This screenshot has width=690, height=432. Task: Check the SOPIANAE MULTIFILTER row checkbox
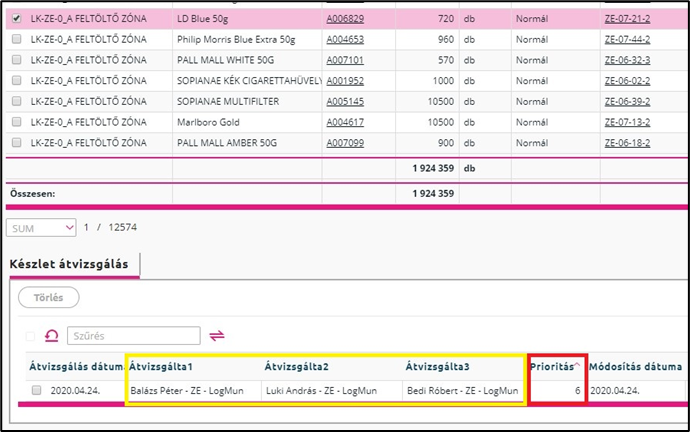tap(17, 101)
